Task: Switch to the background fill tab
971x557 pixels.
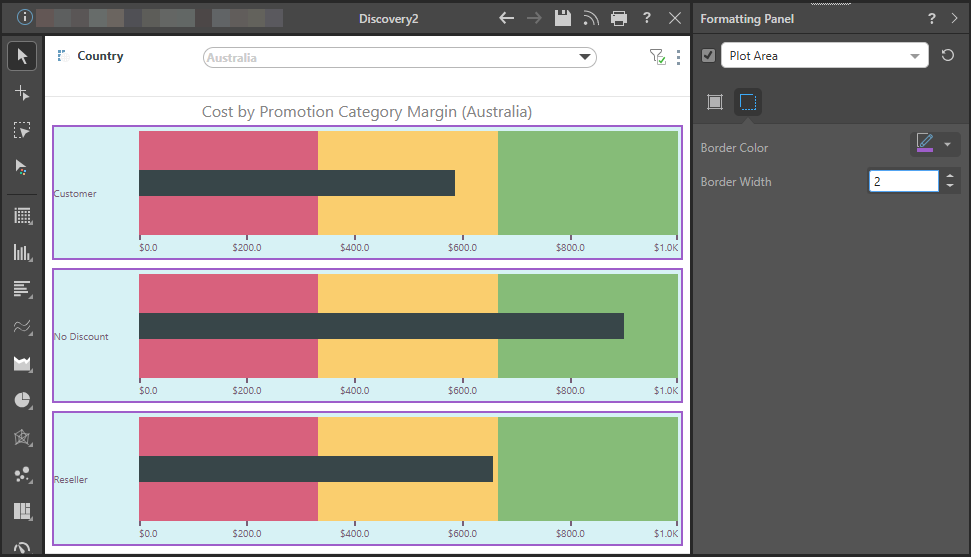Action: pos(715,101)
